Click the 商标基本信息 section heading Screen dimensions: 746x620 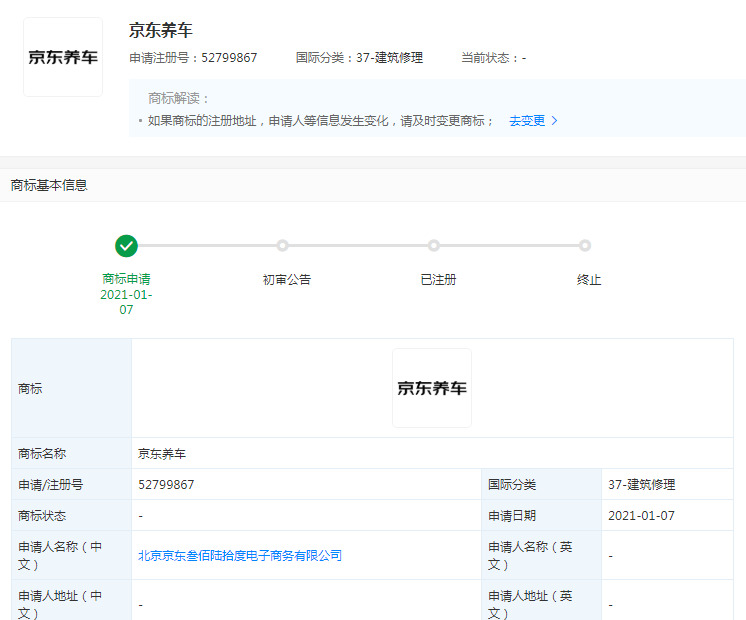click(49, 185)
